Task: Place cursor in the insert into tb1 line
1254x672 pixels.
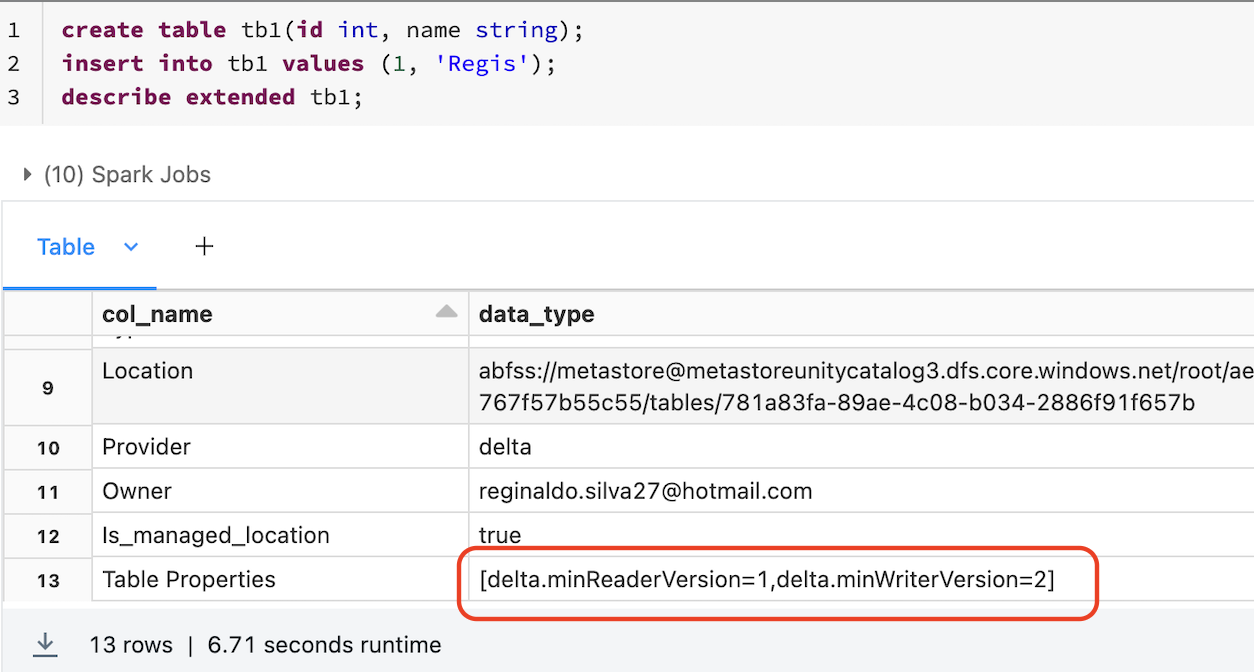Action: point(308,63)
